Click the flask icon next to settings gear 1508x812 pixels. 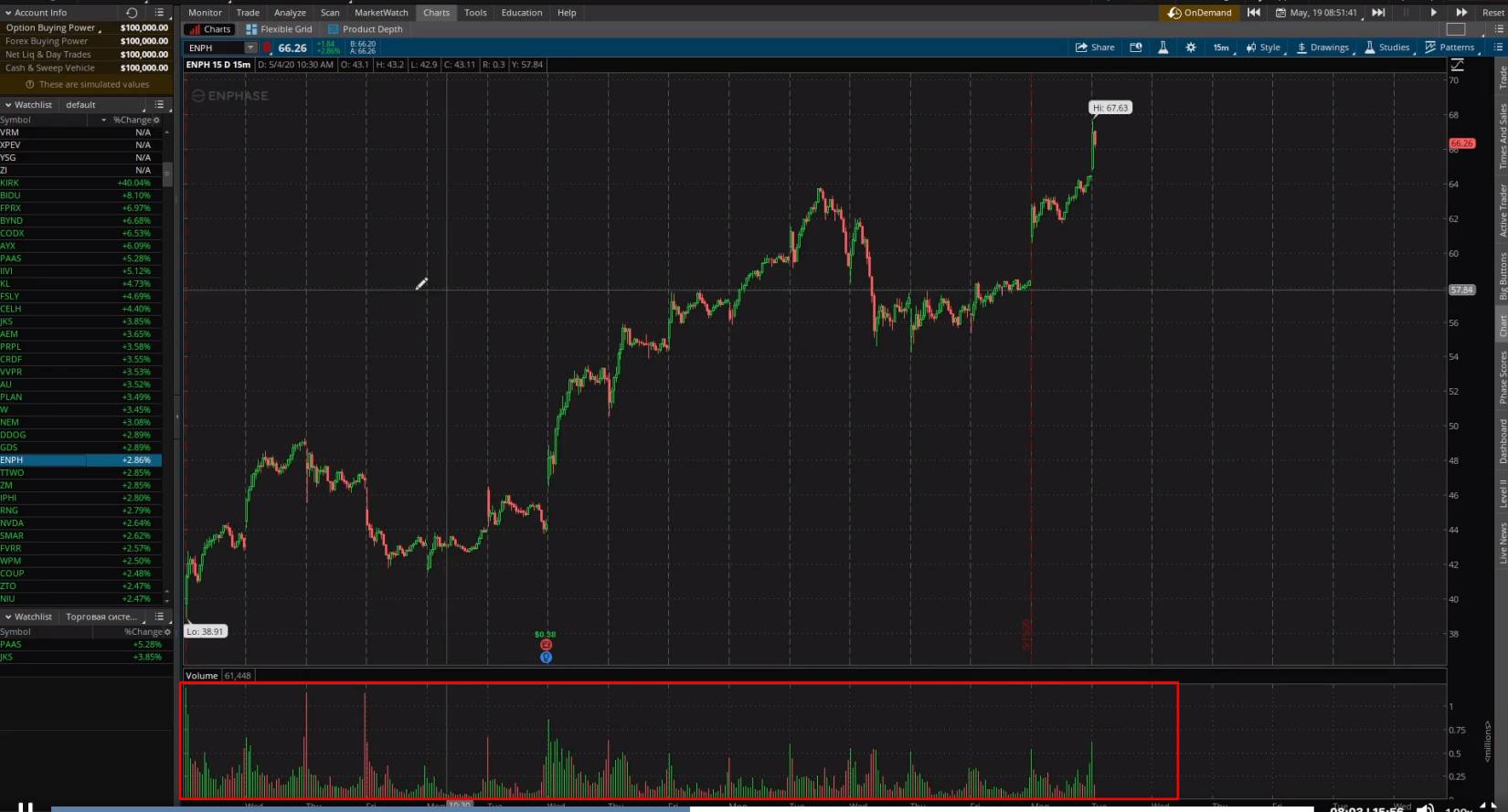[x=1163, y=47]
